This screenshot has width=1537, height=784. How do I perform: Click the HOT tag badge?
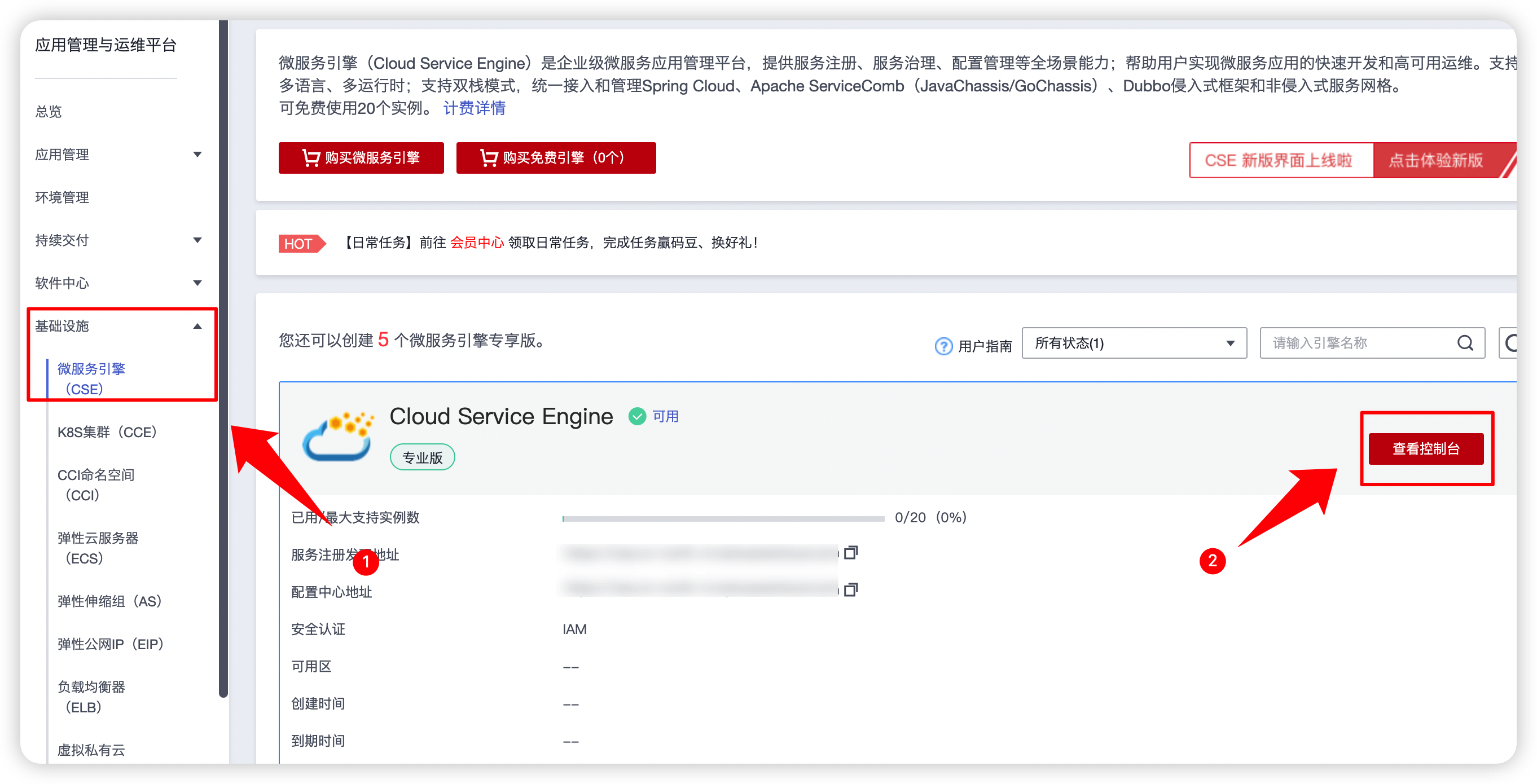tap(301, 244)
